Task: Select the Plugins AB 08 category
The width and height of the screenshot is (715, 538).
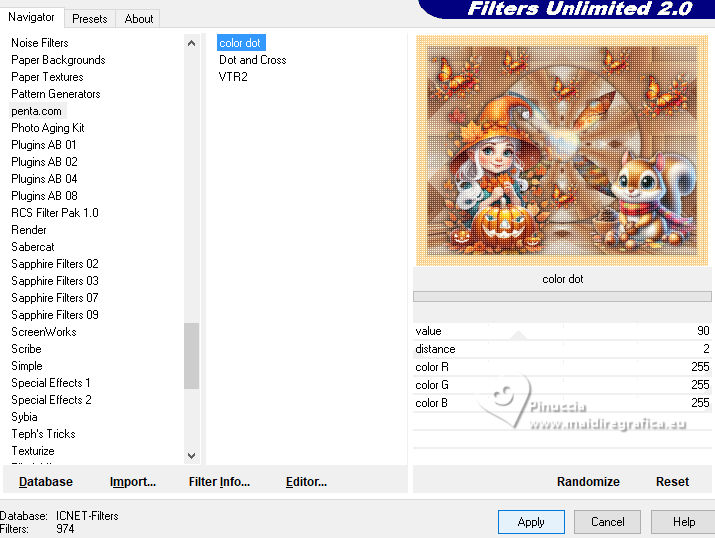Action: tap(44, 196)
